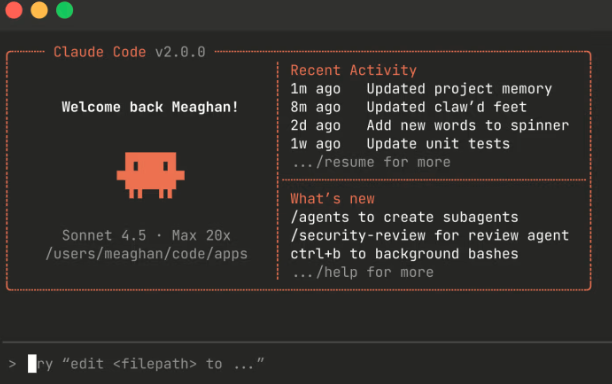Click '/security-review for review agent' tip

429,236
